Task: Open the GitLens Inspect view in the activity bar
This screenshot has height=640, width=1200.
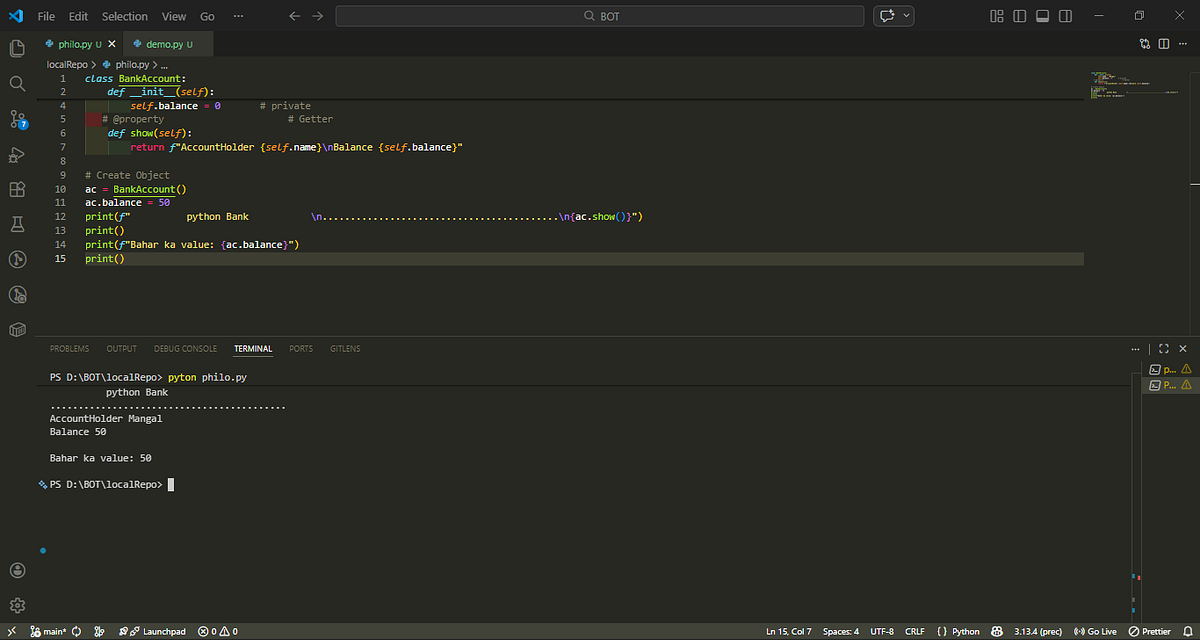Action: [x=17, y=294]
